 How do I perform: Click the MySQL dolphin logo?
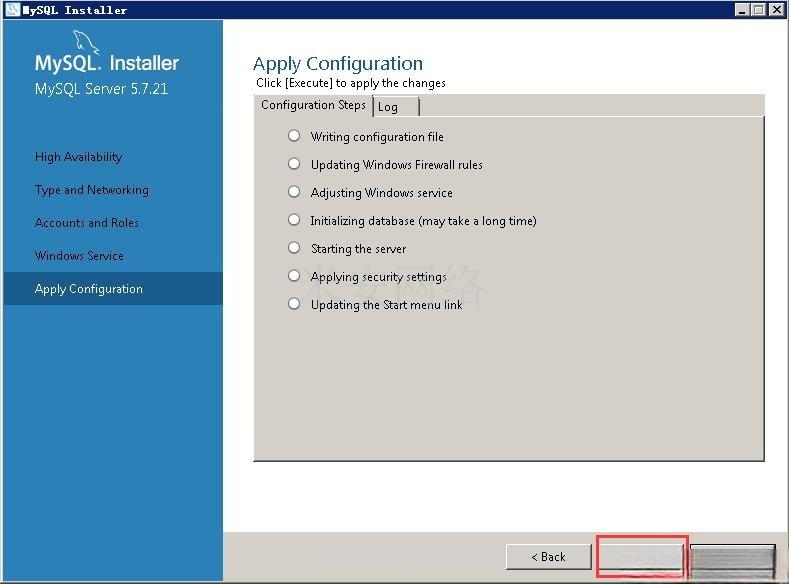[86, 42]
